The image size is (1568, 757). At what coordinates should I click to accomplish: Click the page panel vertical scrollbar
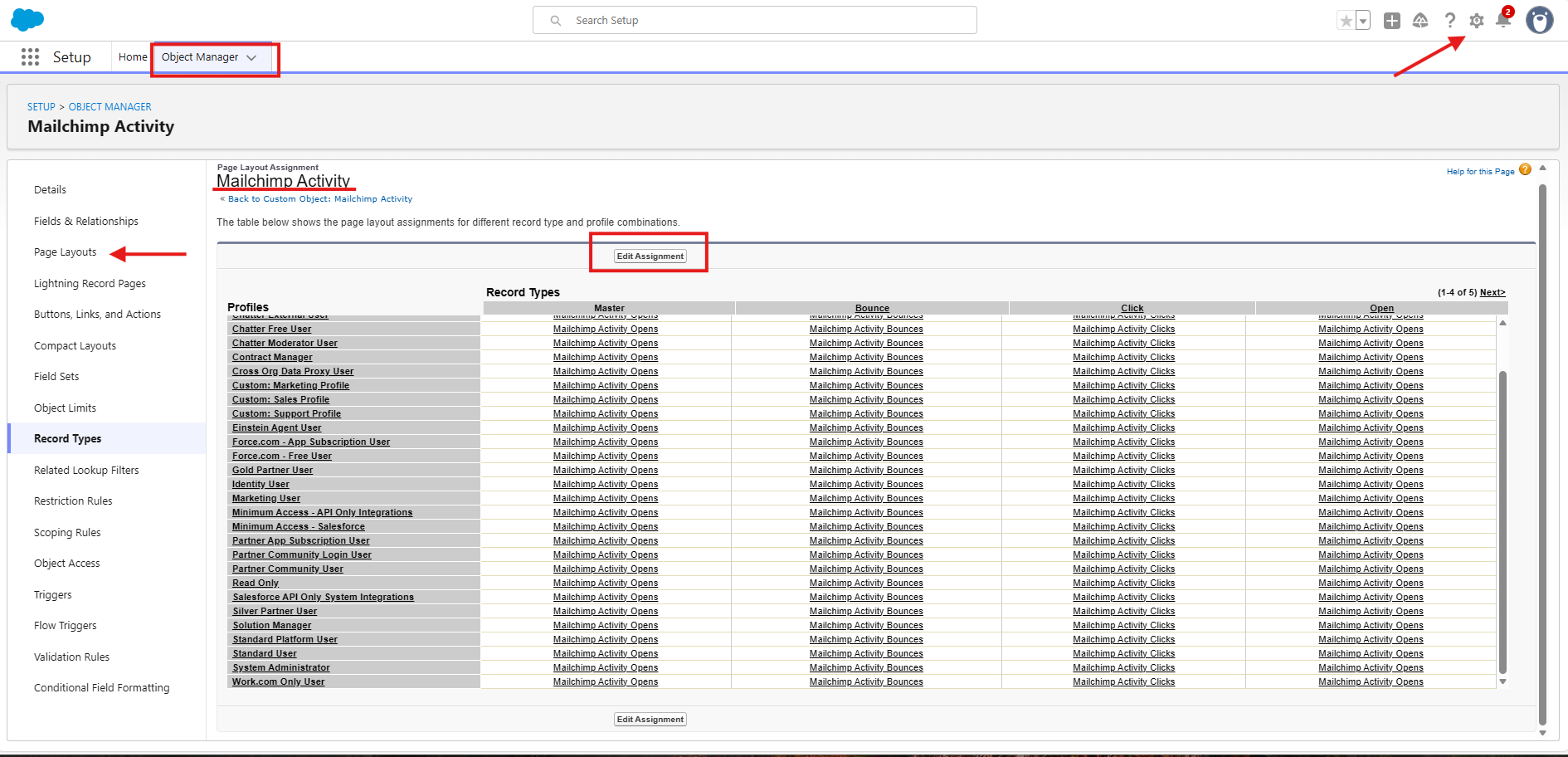point(1542,455)
